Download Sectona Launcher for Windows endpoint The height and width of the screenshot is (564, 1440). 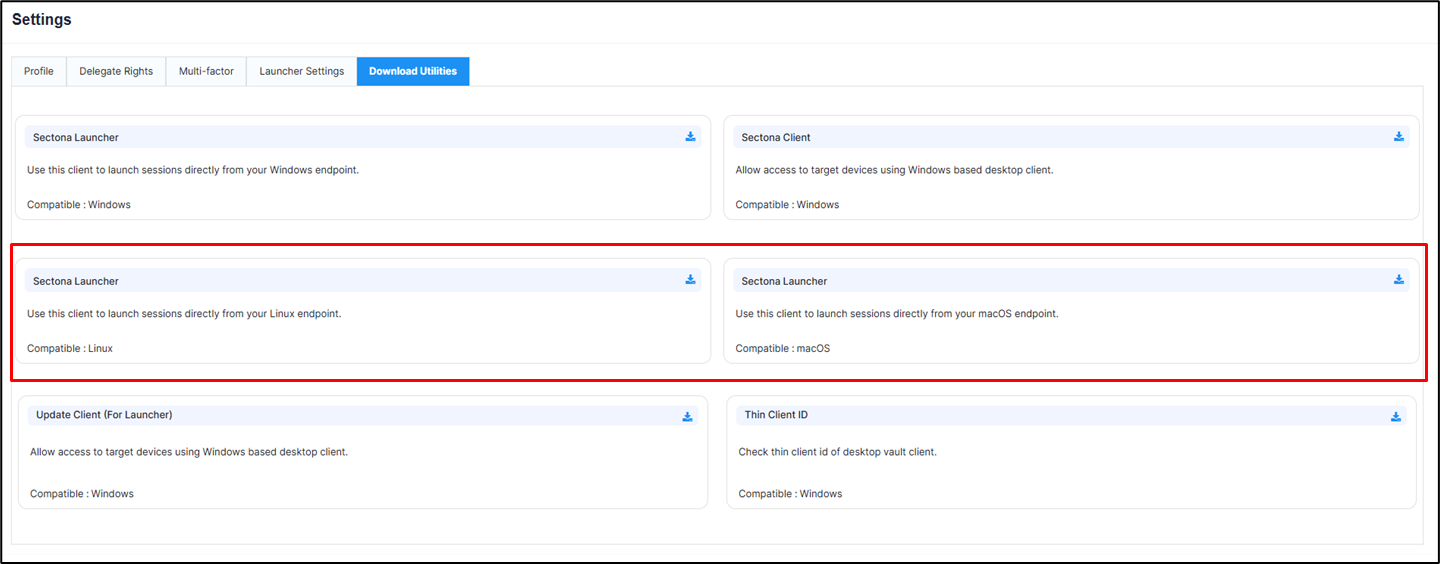click(x=690, y=137)
